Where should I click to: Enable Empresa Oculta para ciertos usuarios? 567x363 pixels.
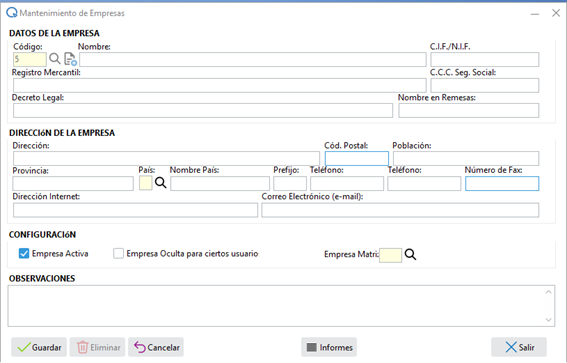(118, 253)
